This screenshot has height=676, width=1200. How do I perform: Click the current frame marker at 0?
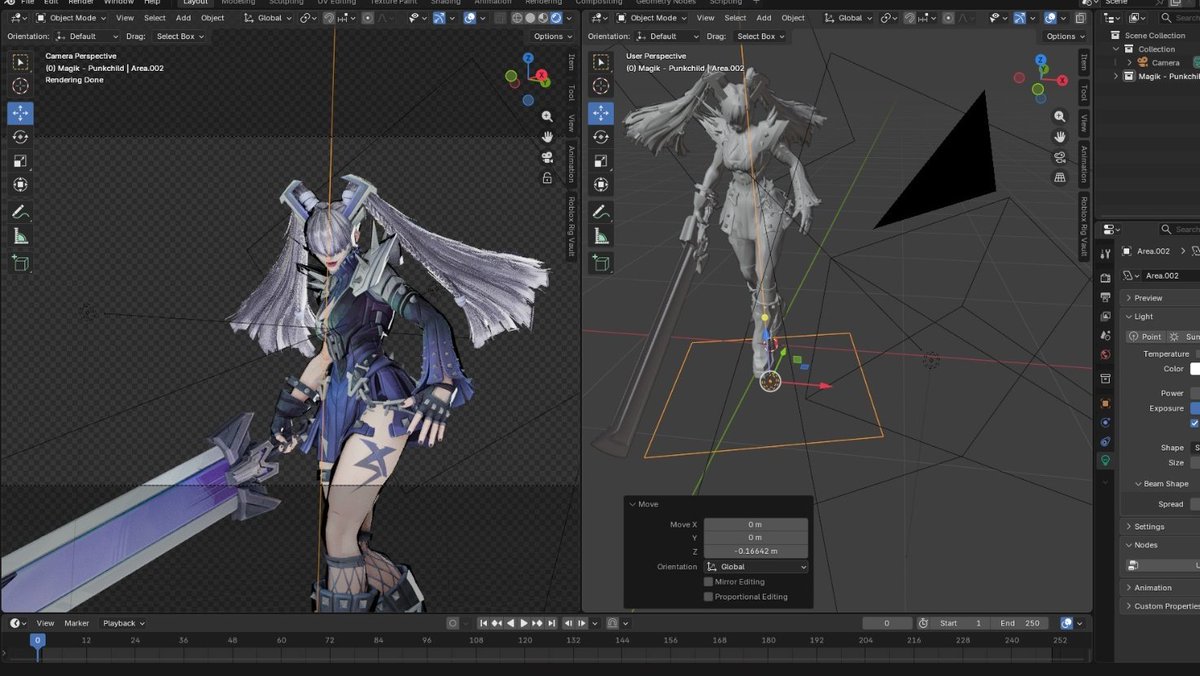pos(37,640)
